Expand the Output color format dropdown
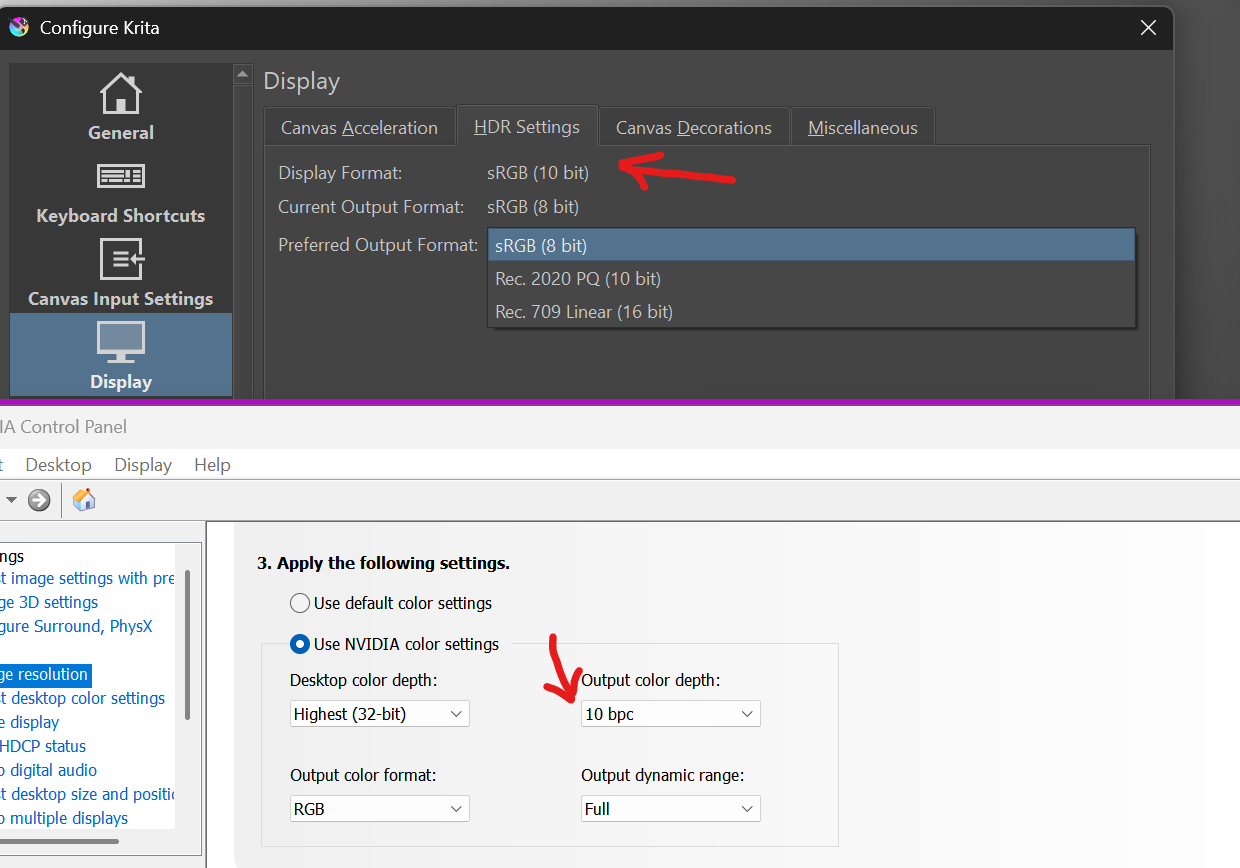 click(379, 809)
